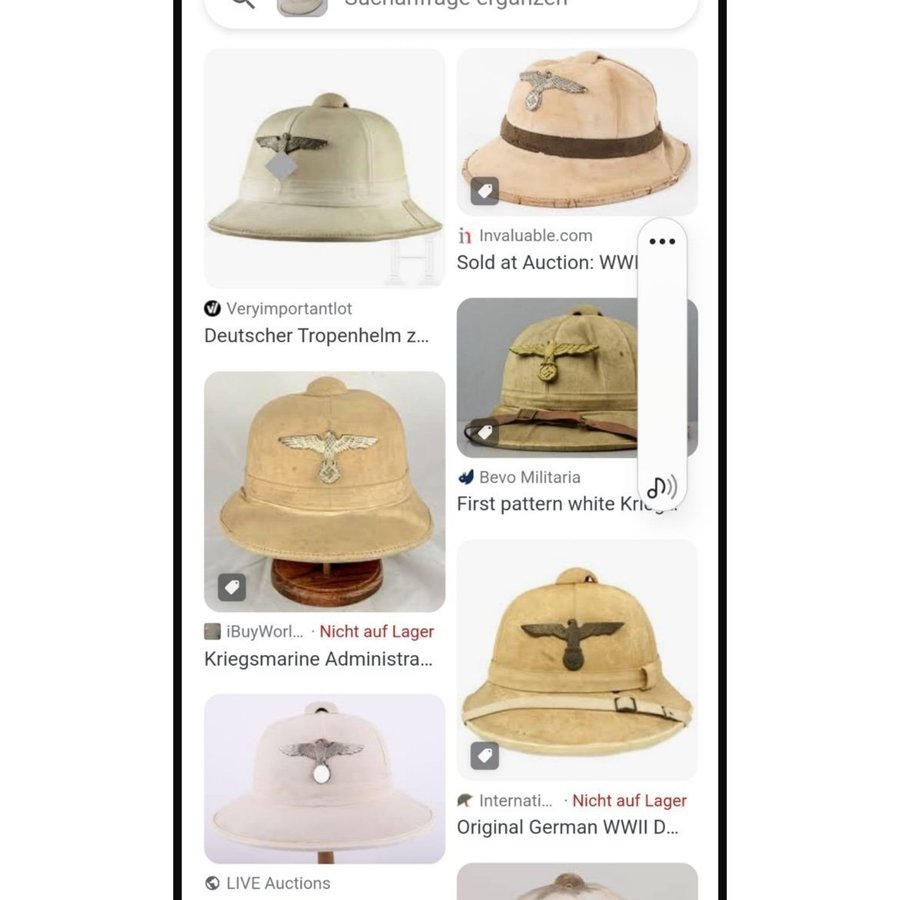The image size is (900, 900).
Task: Open 'Kriegsmarine Administra...' result title
Action: tap(318, 659)
